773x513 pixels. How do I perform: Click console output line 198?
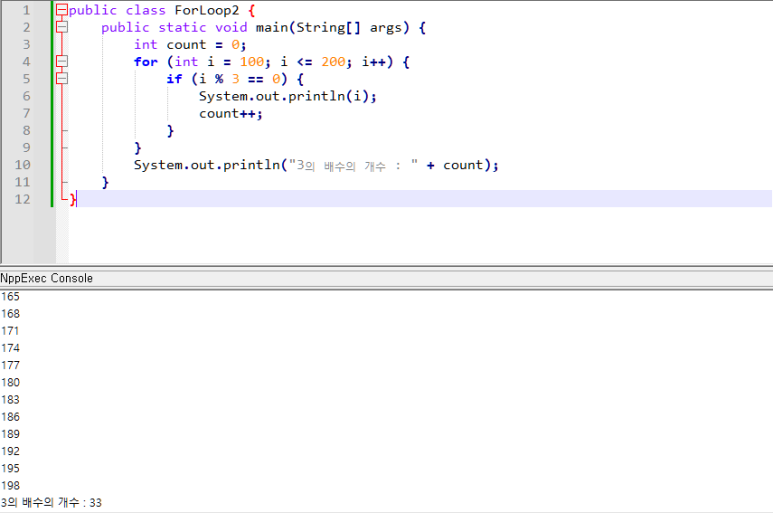(10, 486)
